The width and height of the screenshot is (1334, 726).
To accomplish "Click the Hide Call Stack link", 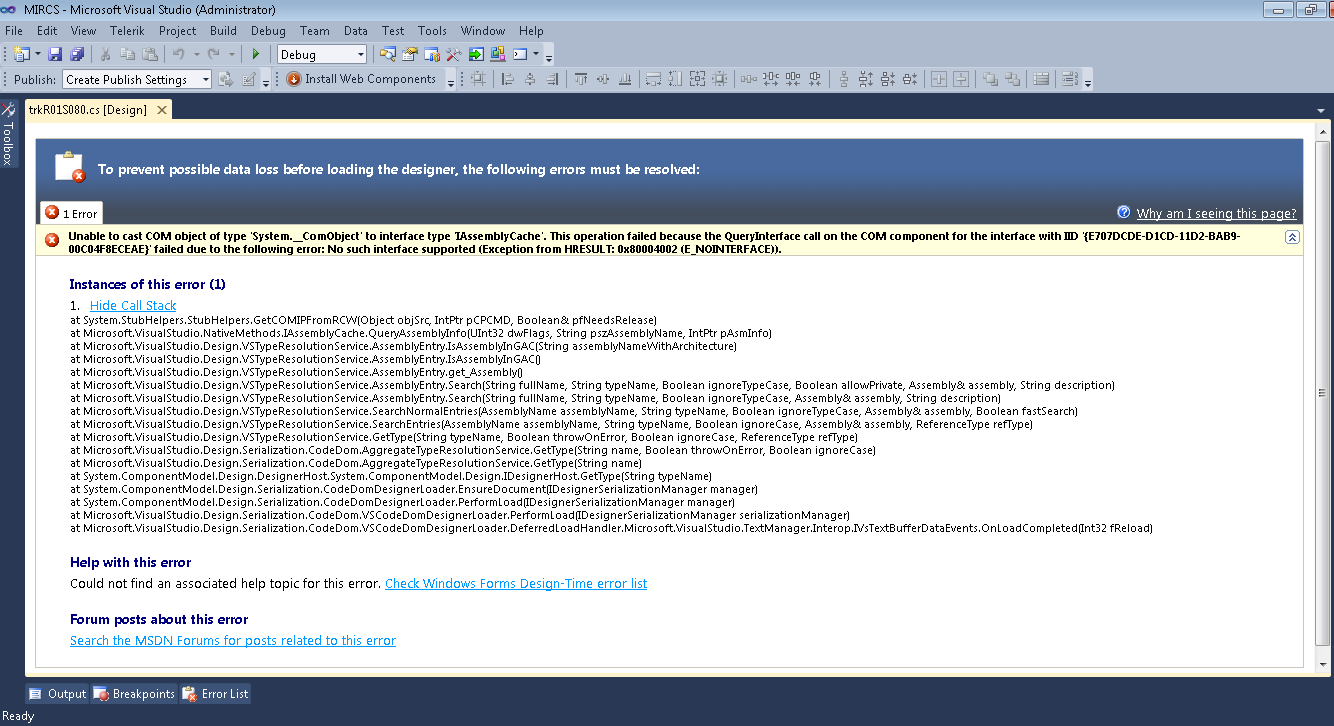I will pos(133,306).
